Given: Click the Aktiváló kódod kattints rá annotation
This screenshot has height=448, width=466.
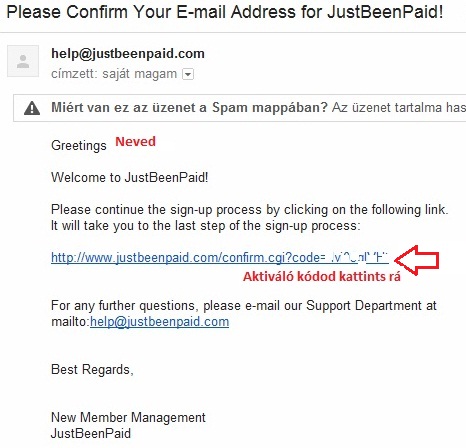Looking at the screenshot, I should (x=322, y=277).
